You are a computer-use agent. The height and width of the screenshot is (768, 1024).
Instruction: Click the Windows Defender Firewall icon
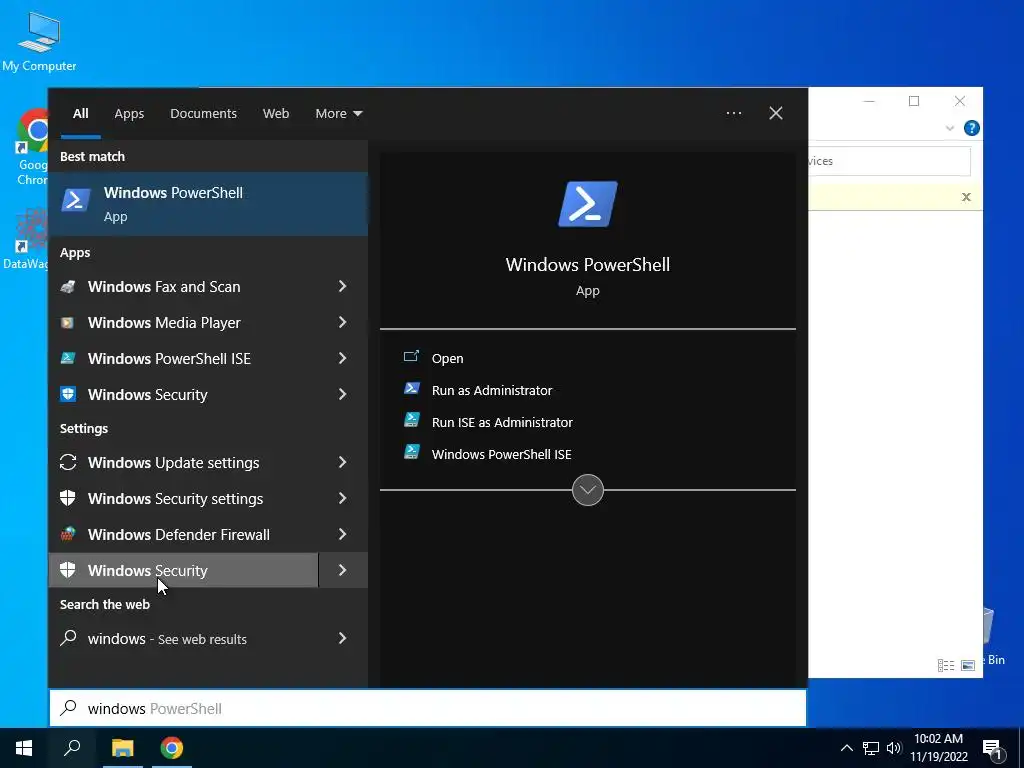(x=68, y=534)
